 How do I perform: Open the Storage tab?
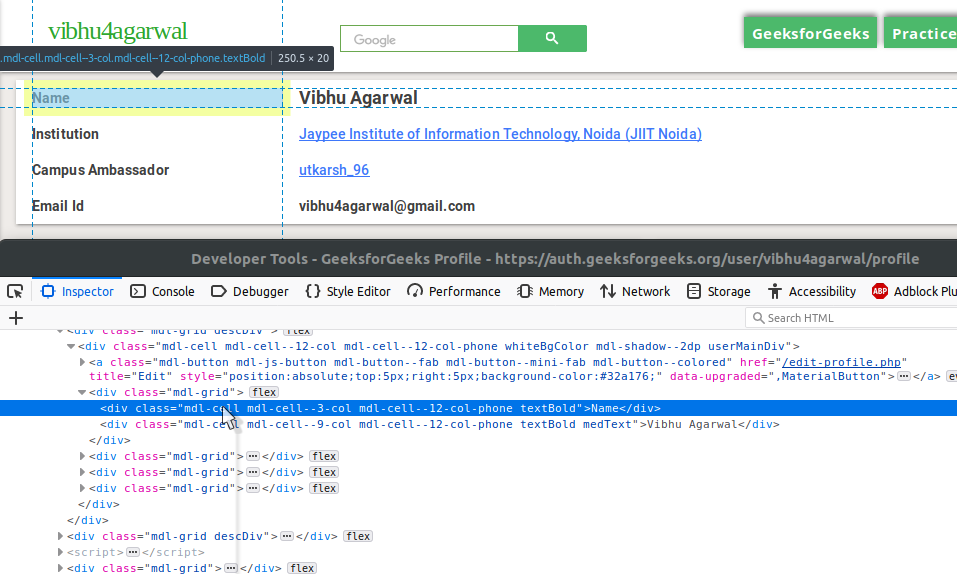[x=718, y=291]
